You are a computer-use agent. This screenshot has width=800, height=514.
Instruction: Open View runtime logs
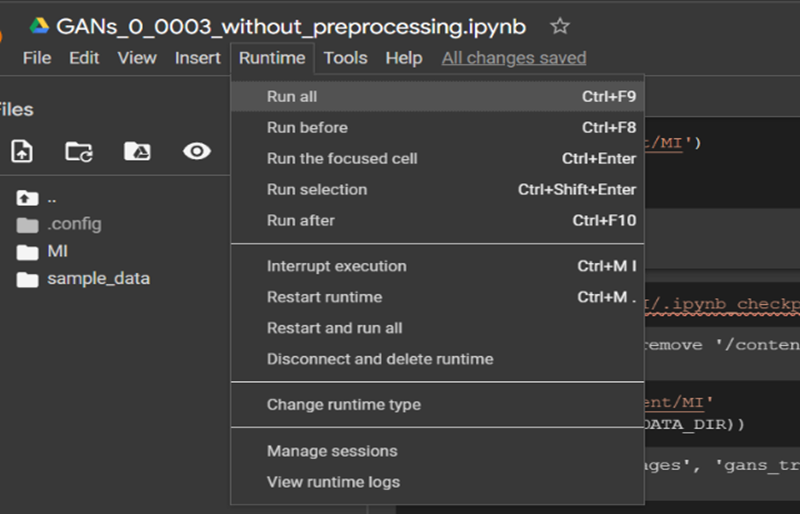tap(333, 482)
